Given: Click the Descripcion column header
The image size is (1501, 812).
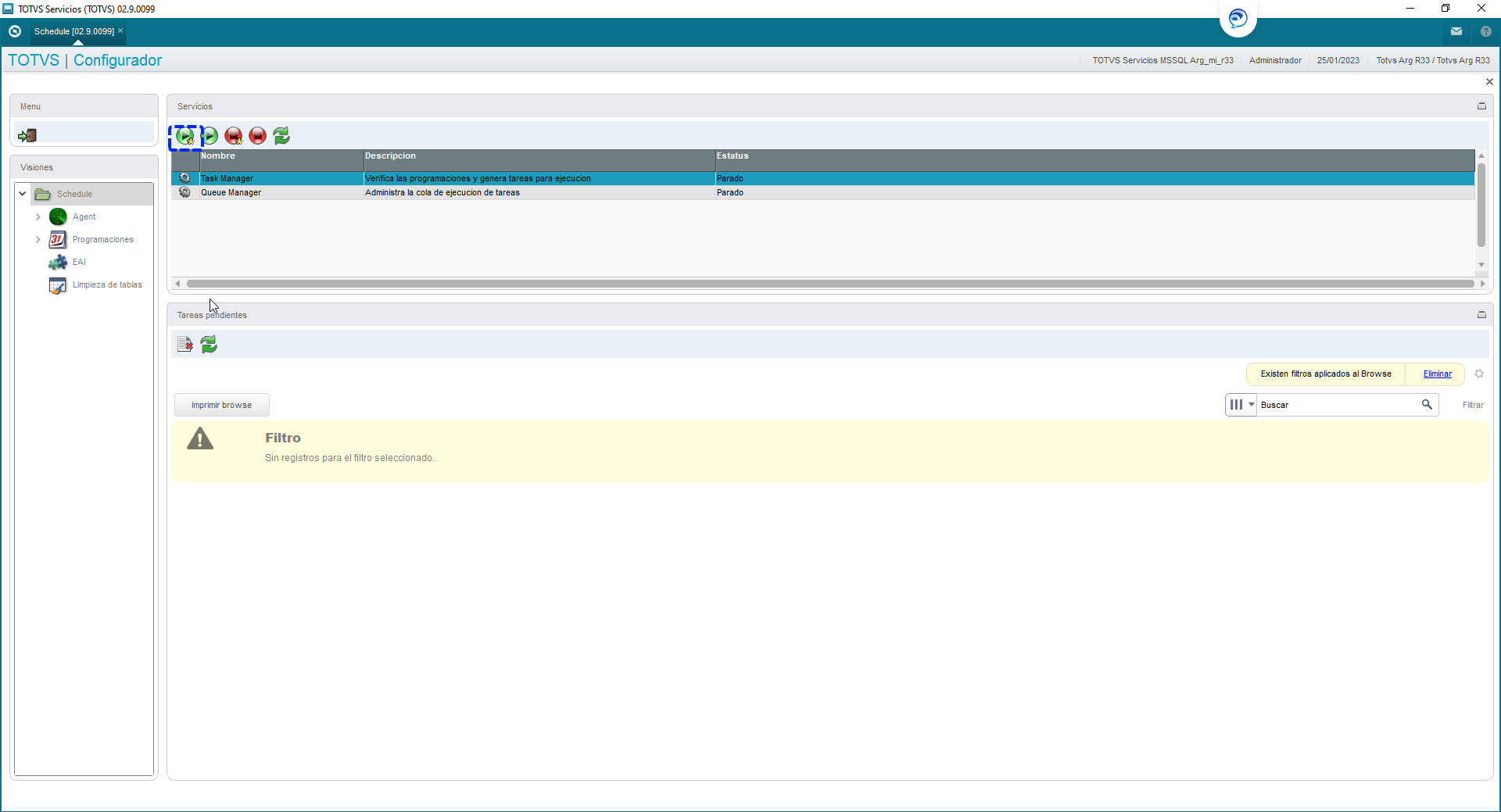Looking at the screenshot, I should tap(539, 159).
